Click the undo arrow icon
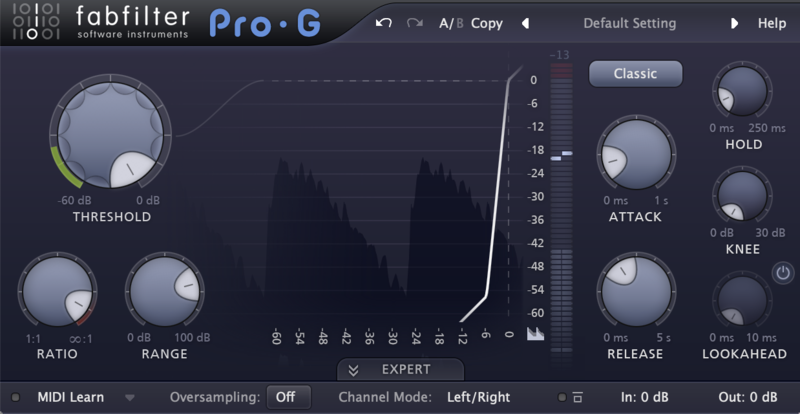Viewport: 800px width, 414px height. pyautogui.click(x=383, y=23)
